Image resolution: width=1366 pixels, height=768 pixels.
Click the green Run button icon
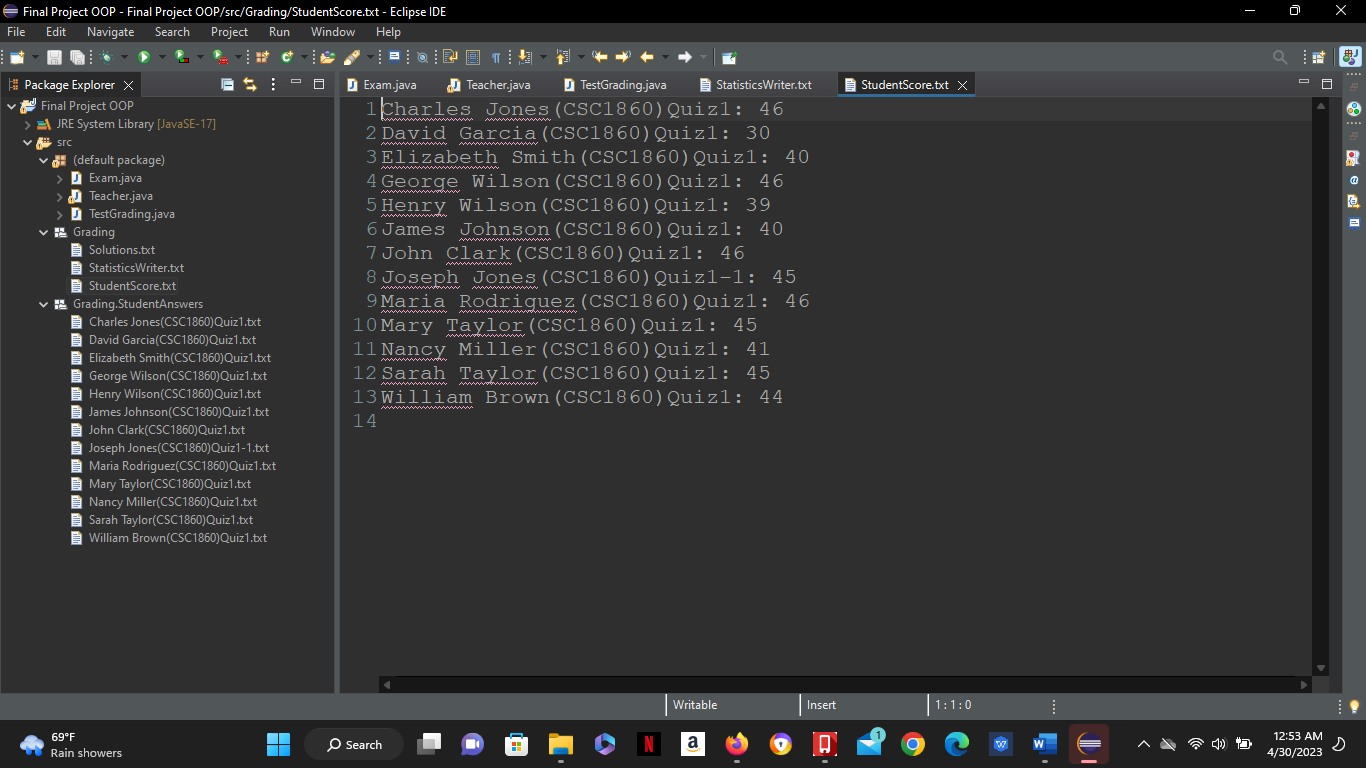tap(144, 57)
